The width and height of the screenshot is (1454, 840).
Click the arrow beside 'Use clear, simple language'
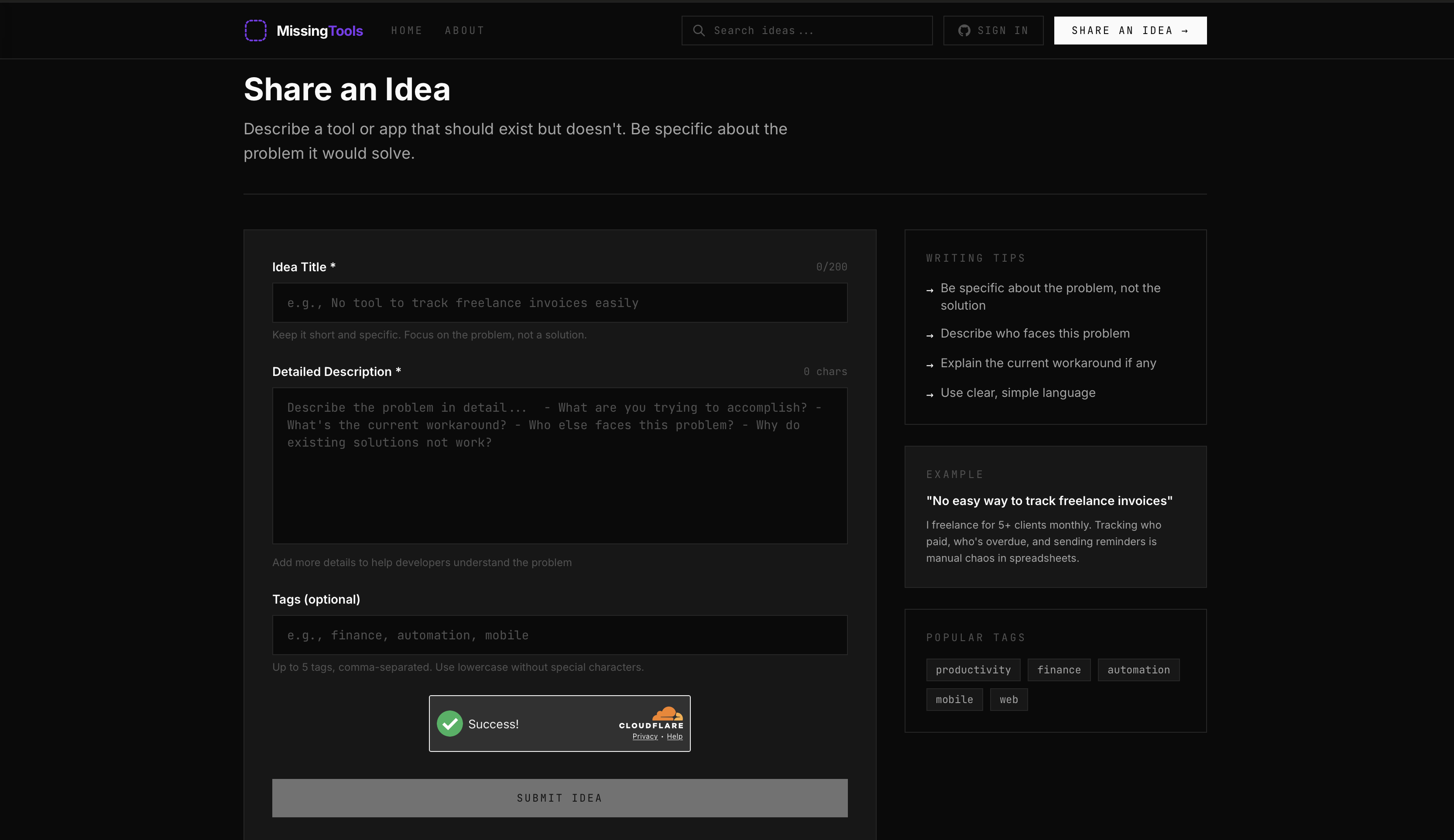coord(931,394)
